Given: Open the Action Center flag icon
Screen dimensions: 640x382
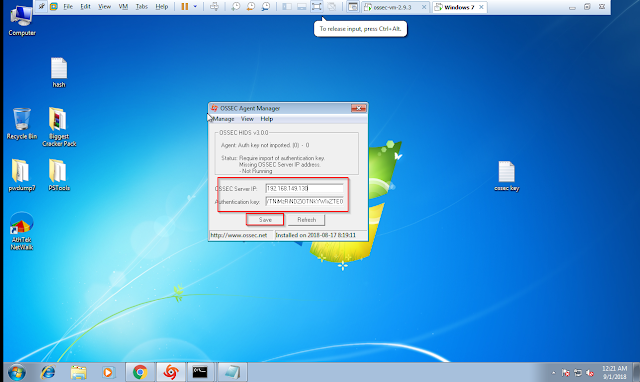Looking at the screenshot, I should click(565, 372).
